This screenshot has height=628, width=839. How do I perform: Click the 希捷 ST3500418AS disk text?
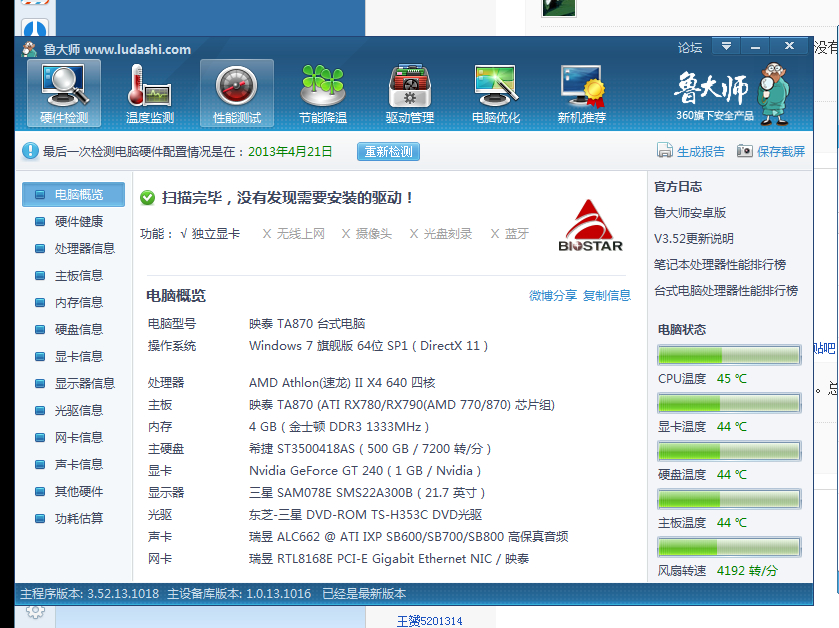point(370,448)
